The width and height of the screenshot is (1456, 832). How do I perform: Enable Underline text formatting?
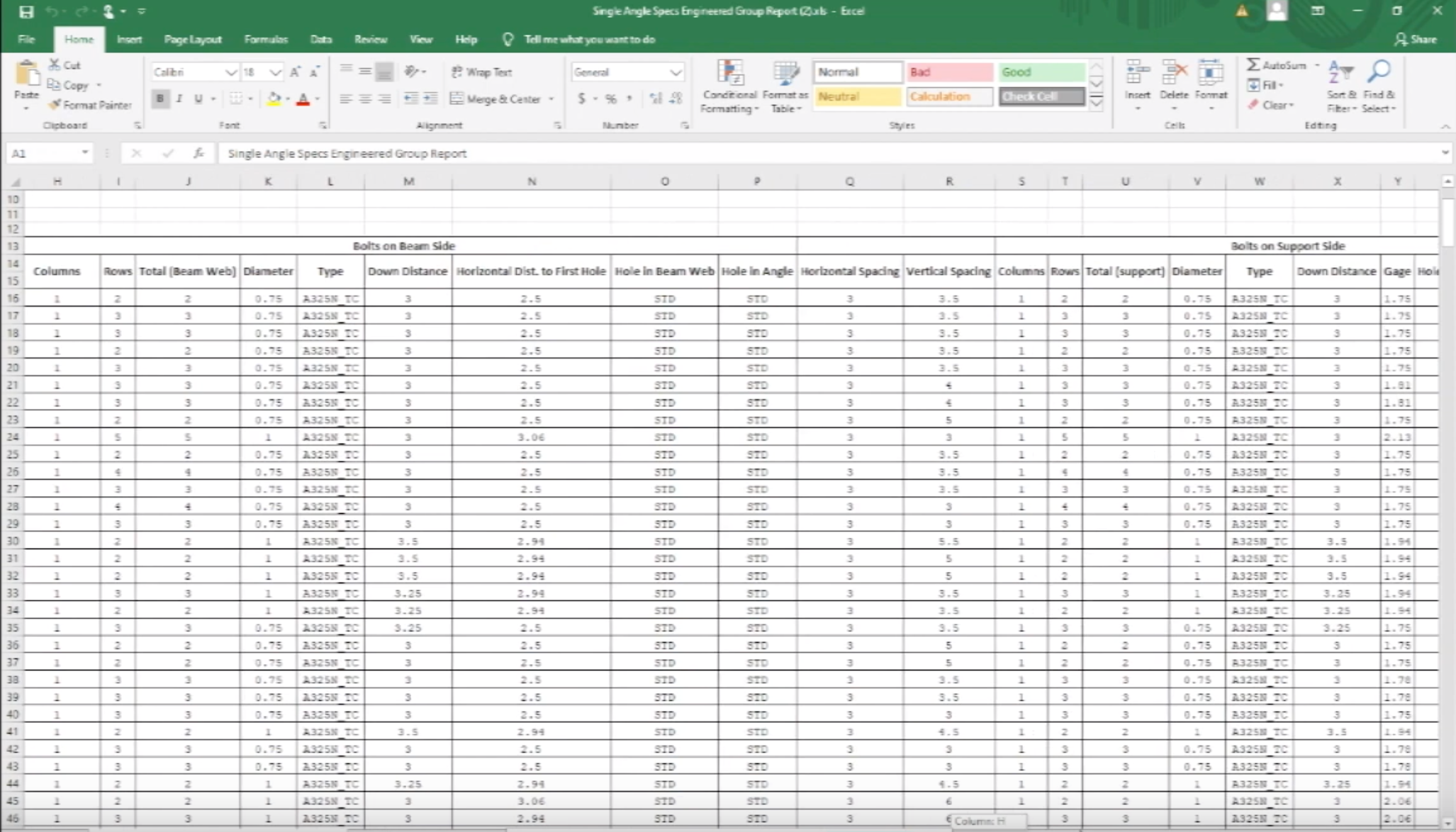coord(197,98)
